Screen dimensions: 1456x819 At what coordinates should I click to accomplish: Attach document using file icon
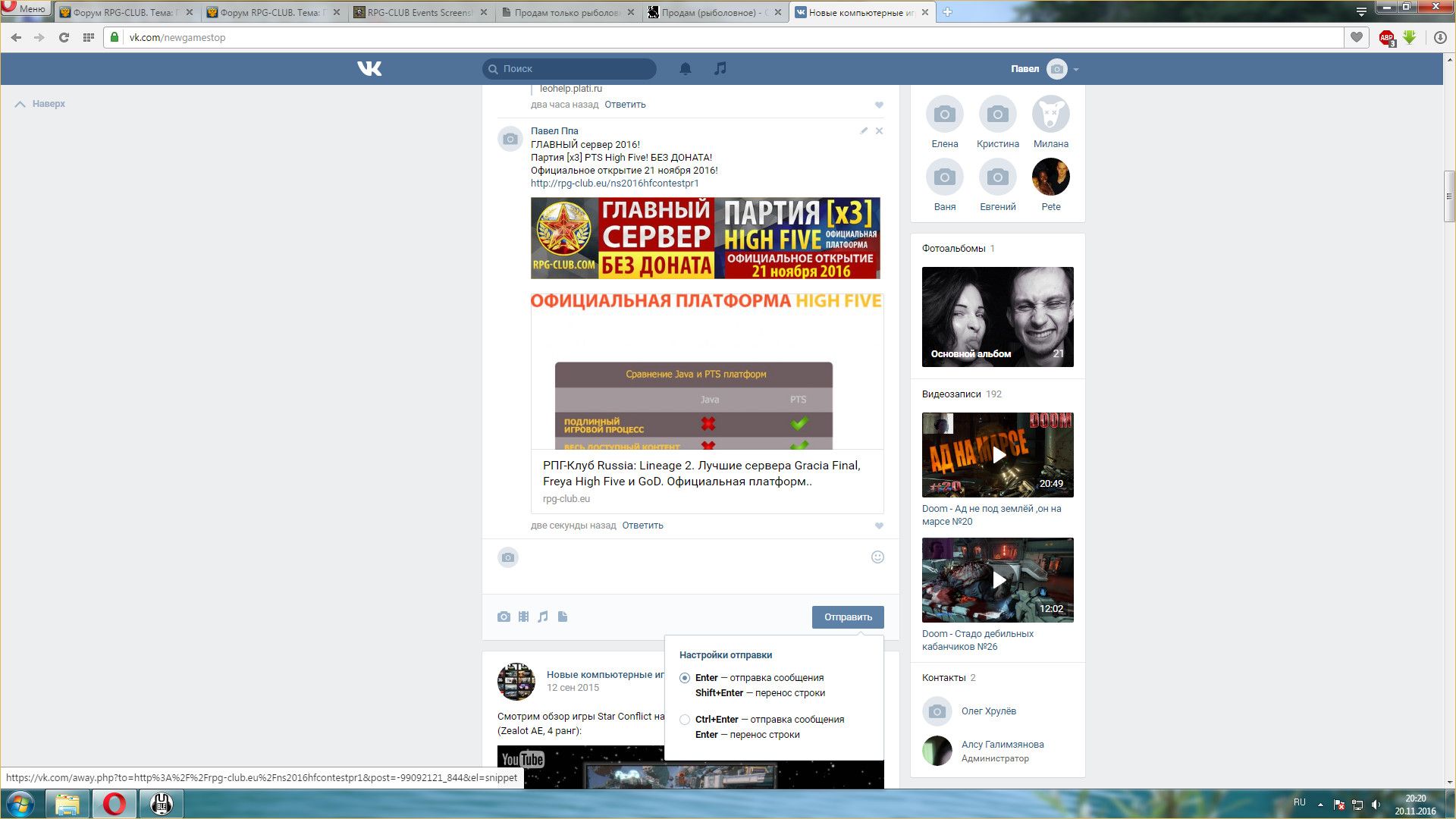563,617
